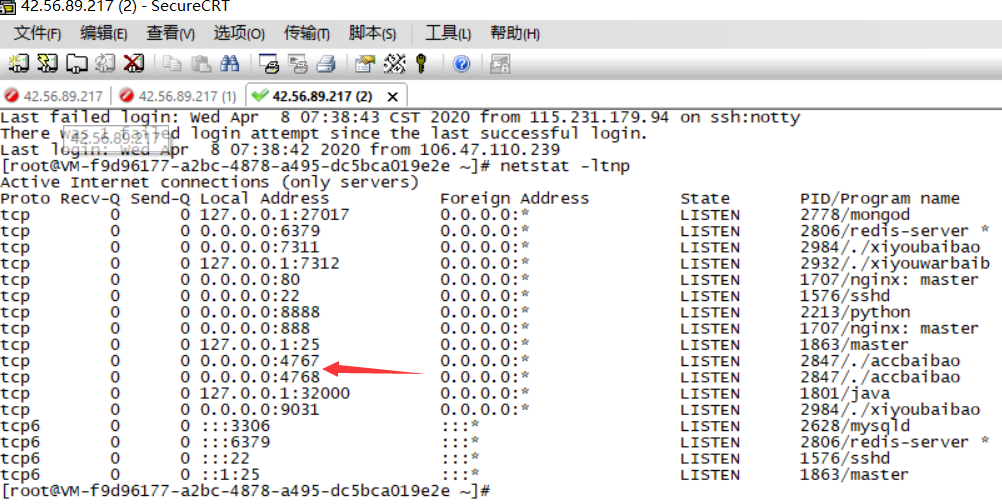Image resolution: width=1002 pixels, height=504 pixels.
Task: Open the 帮助(H) menu
Action: 514,34
